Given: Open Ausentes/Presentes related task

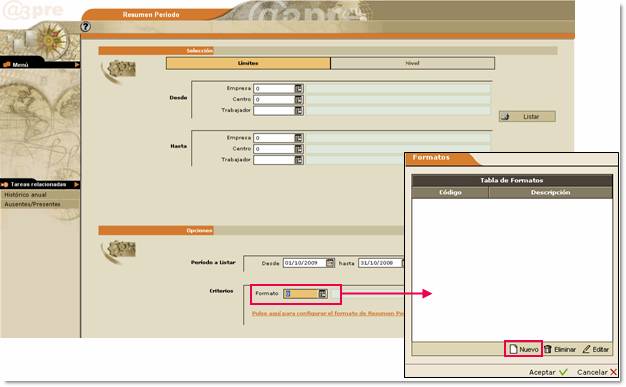Looking at the screenshot, I should pos(32,204).
